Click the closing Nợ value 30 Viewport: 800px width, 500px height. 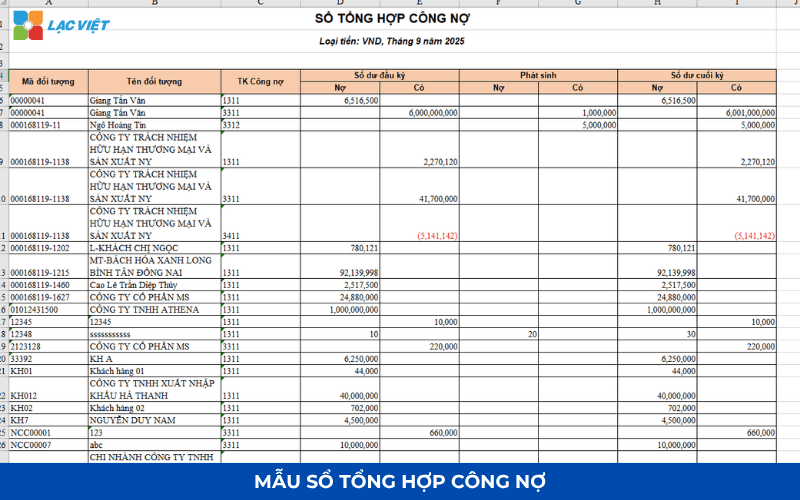tap(657, 334)
